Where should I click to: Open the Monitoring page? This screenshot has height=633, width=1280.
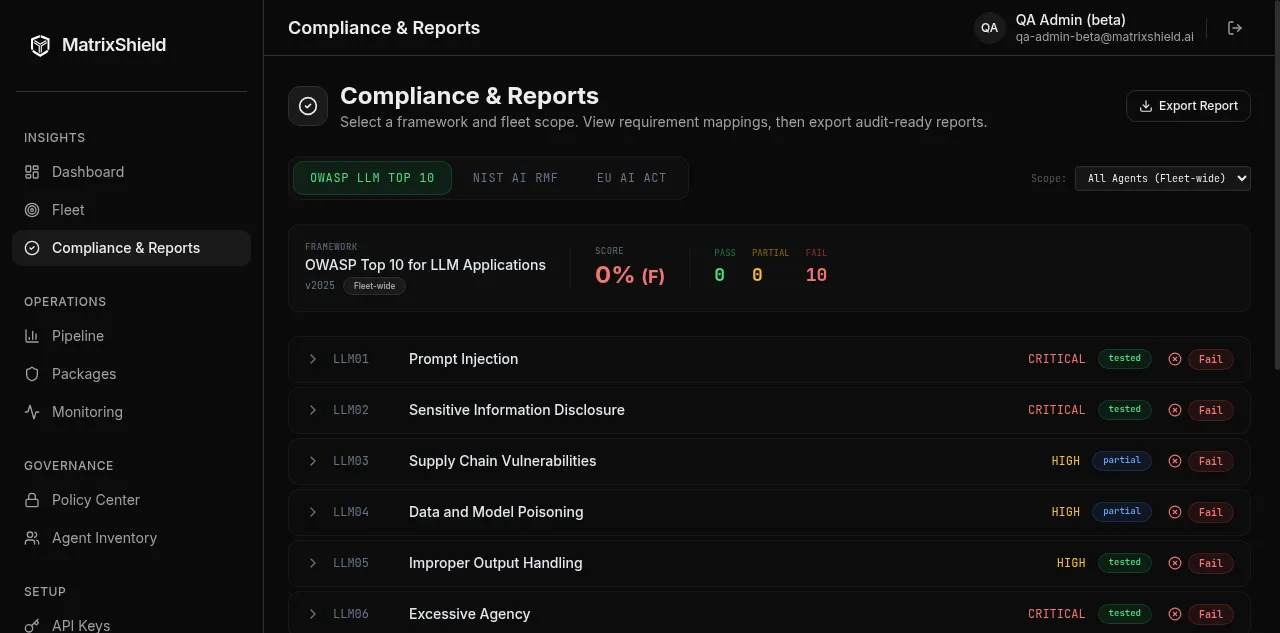(x=131, y=412)
